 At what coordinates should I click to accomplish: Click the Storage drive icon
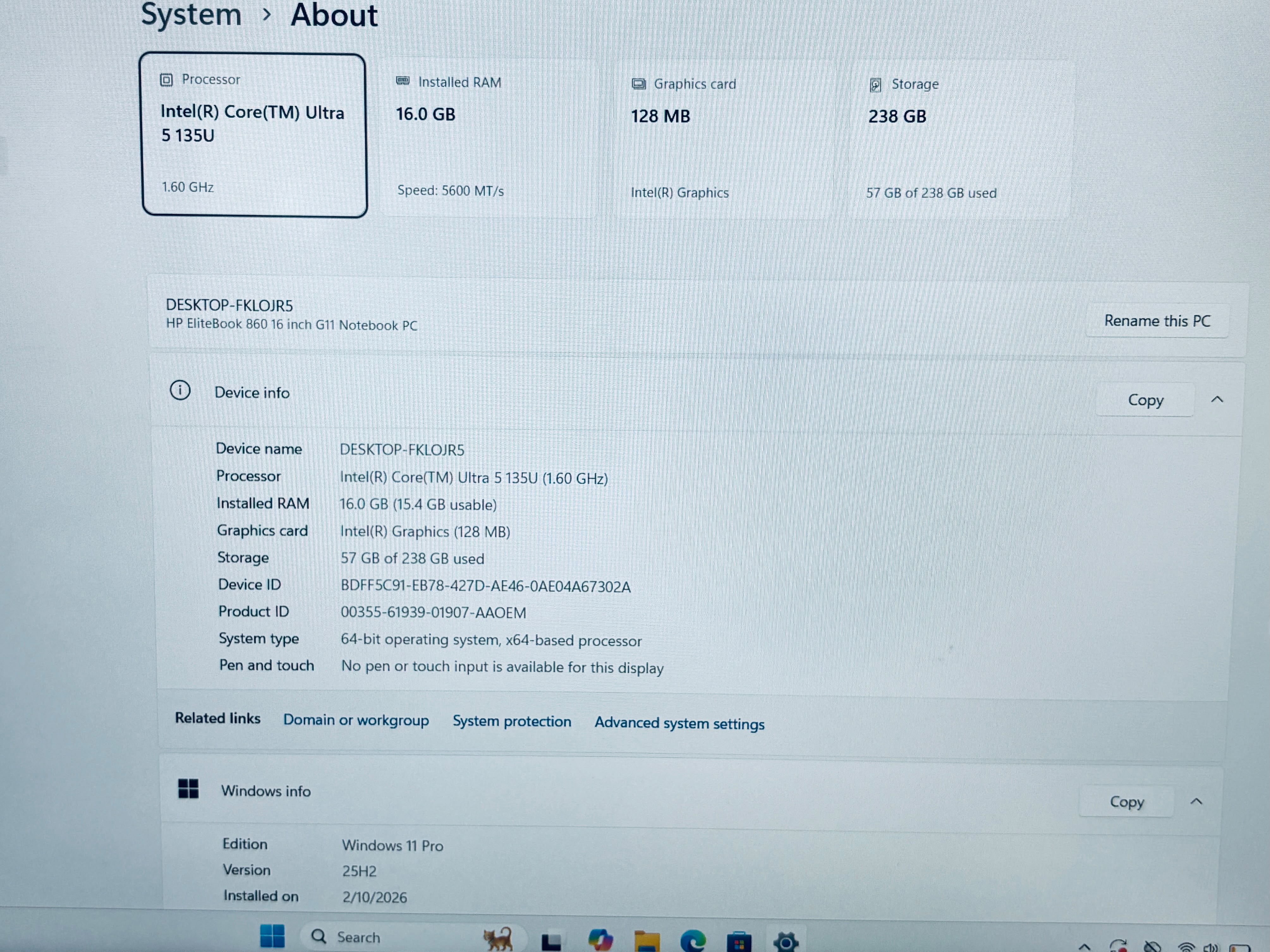(876, 85)
